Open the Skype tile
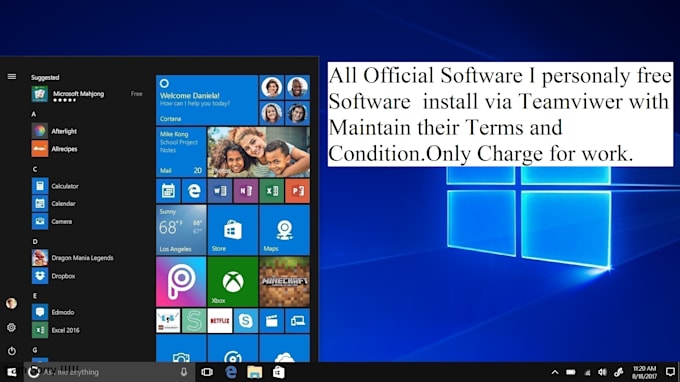 click(x=245, y=321)
